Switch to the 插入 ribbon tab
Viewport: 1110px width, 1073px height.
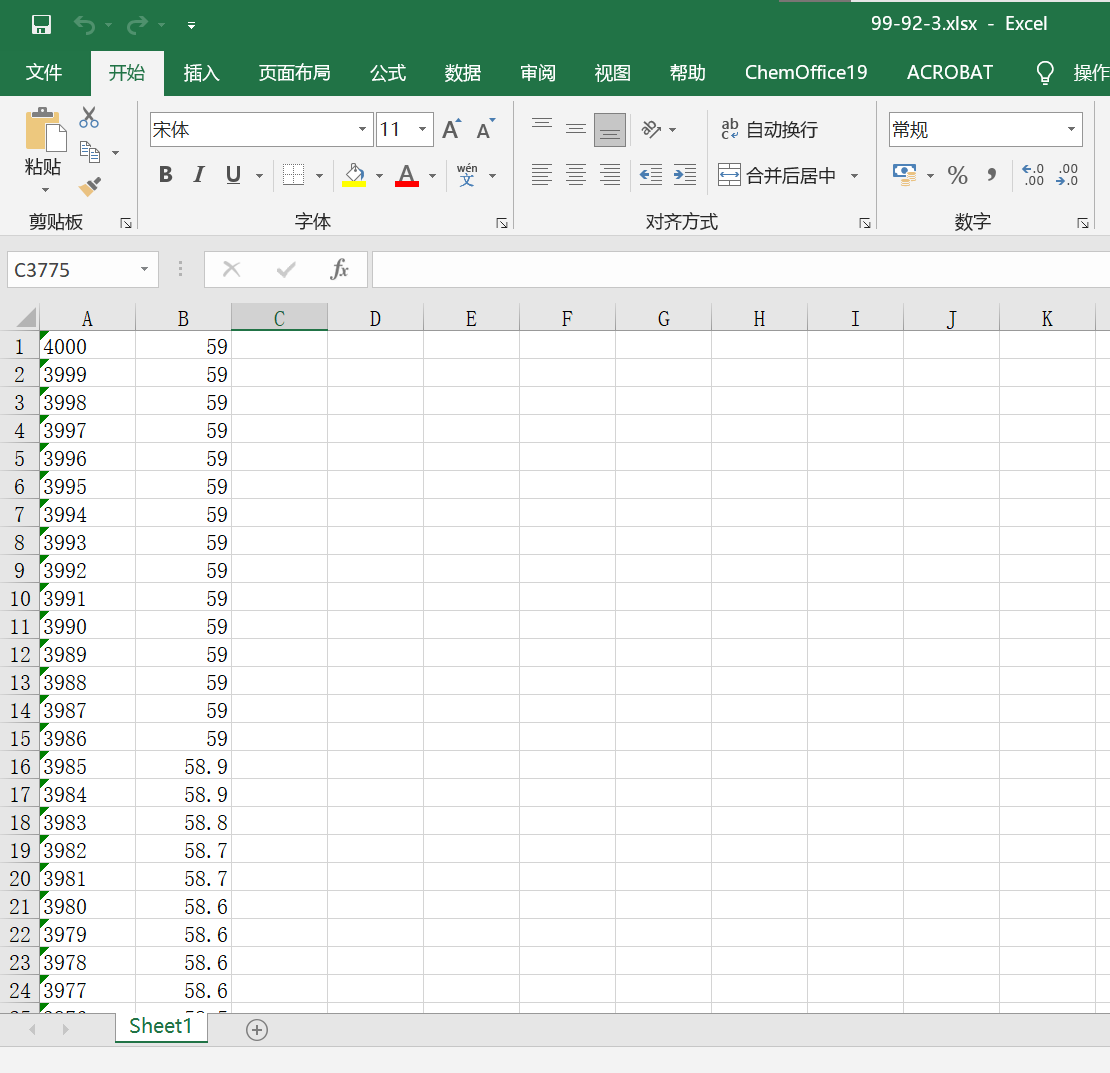[202, 72]
